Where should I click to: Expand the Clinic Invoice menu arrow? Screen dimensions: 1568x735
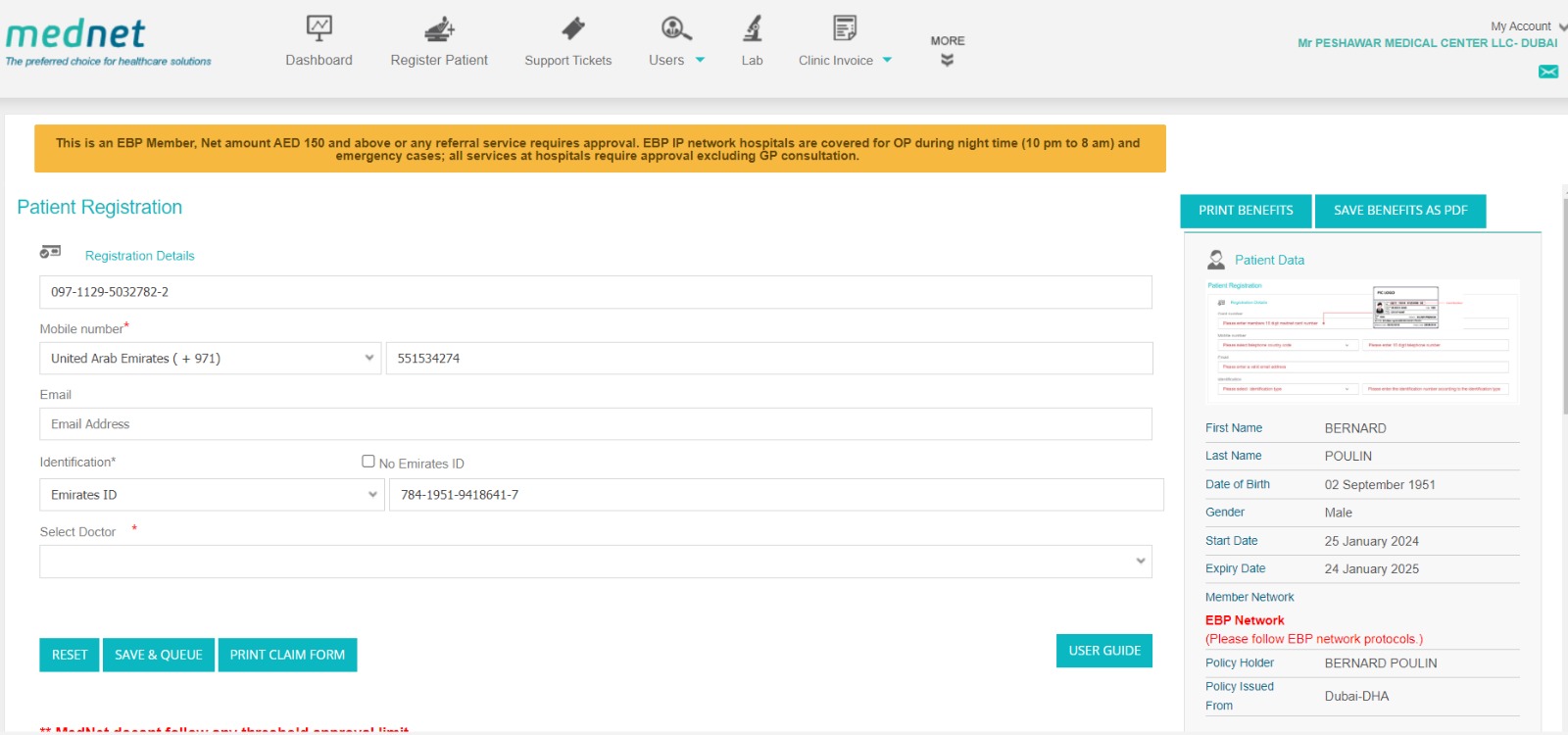point(887,60)
